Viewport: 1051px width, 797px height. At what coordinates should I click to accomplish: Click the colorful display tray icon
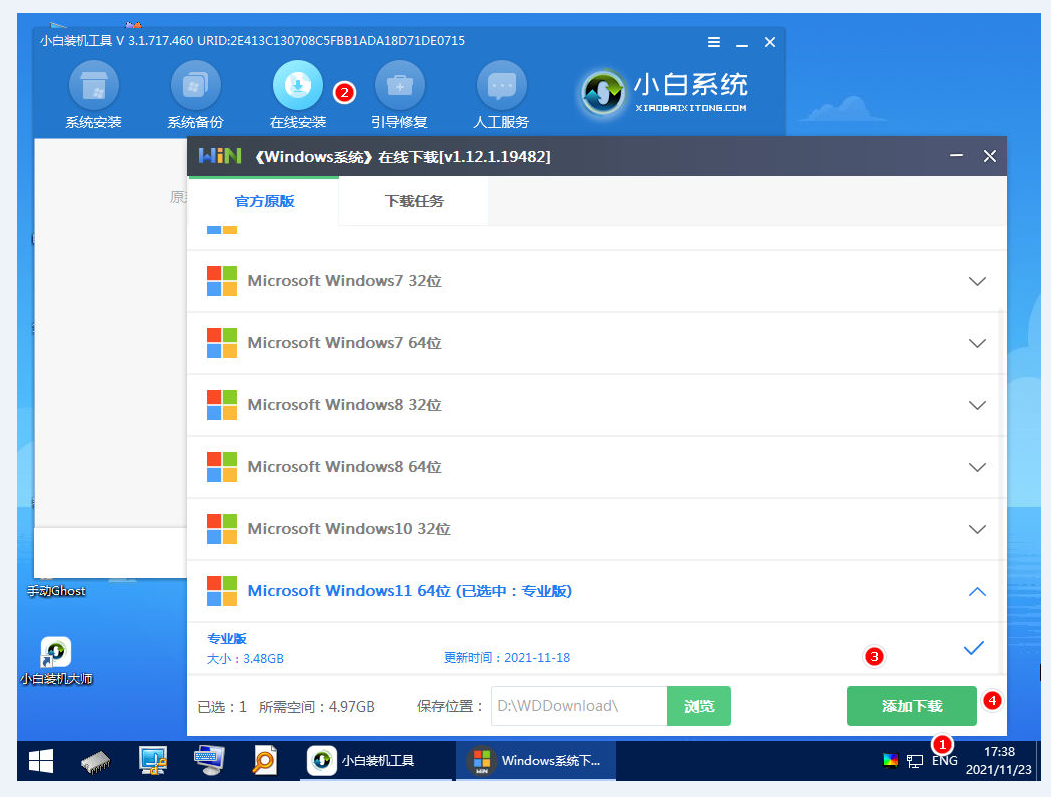pos(890,761)
